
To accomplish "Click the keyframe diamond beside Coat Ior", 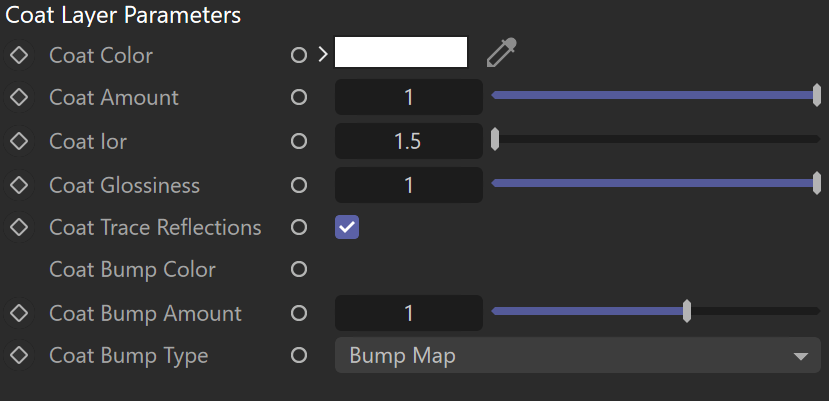I will coord(19,141).
